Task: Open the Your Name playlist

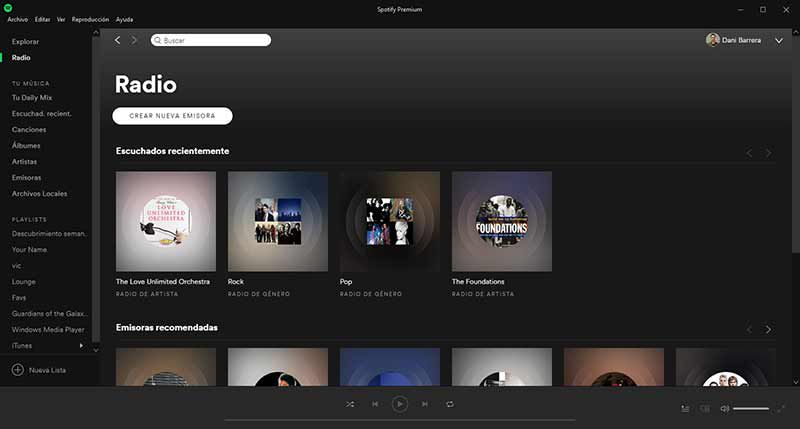Action: [x=29, y=249]
